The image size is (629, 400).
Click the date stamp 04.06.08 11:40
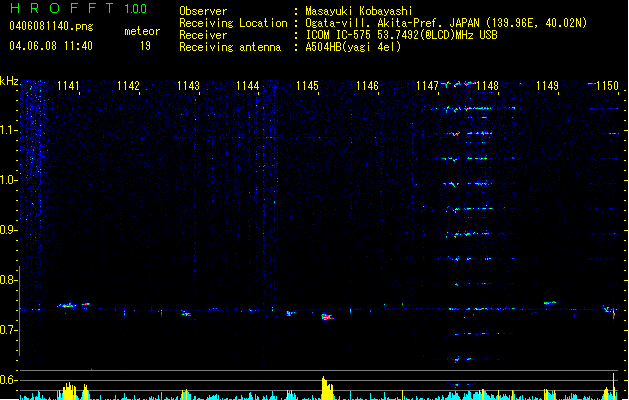pyautogui.click(x=51, y=46)
